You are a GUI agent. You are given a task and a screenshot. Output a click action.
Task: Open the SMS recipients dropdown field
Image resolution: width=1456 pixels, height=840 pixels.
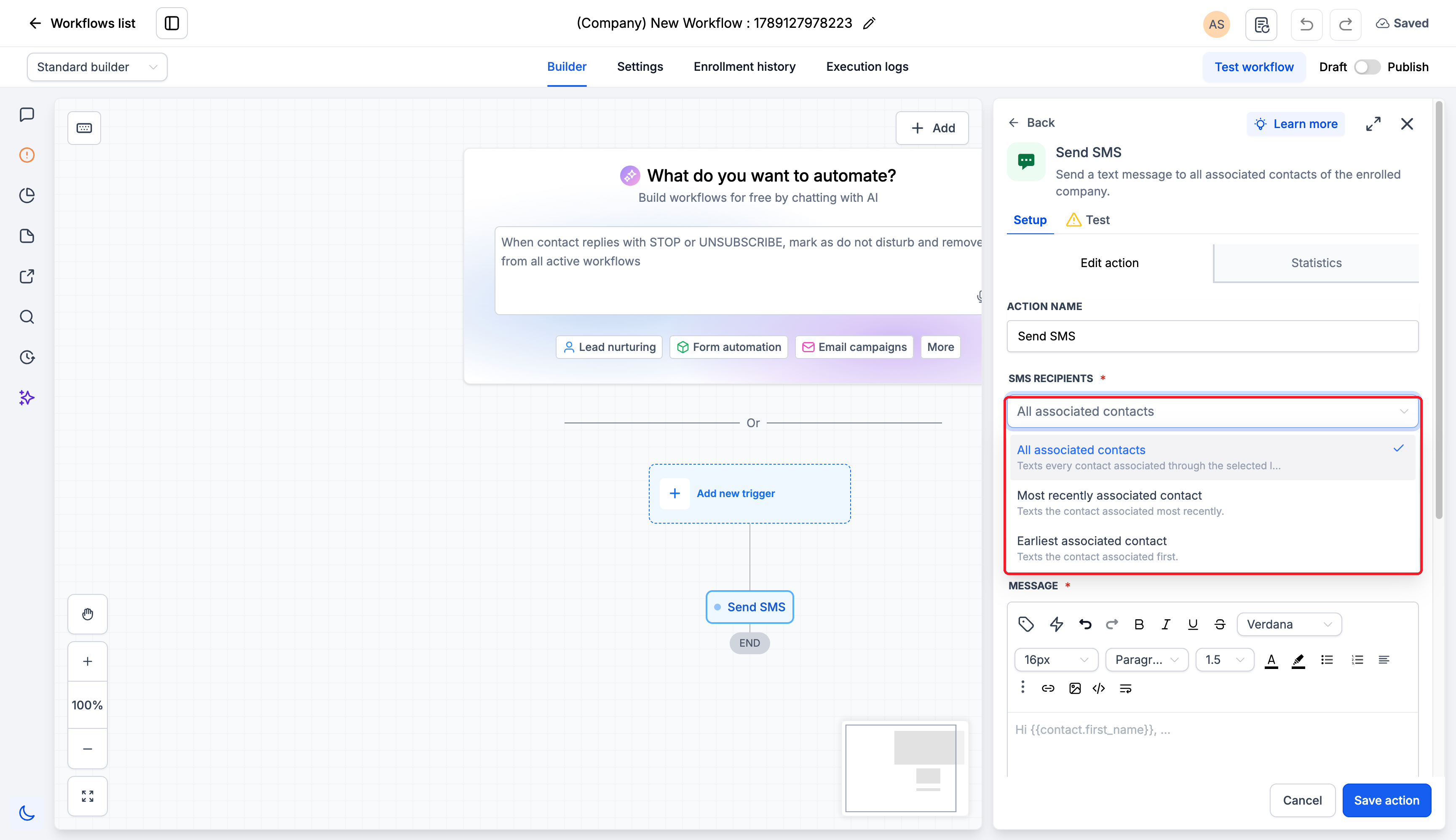click(x=1212, y=411)
